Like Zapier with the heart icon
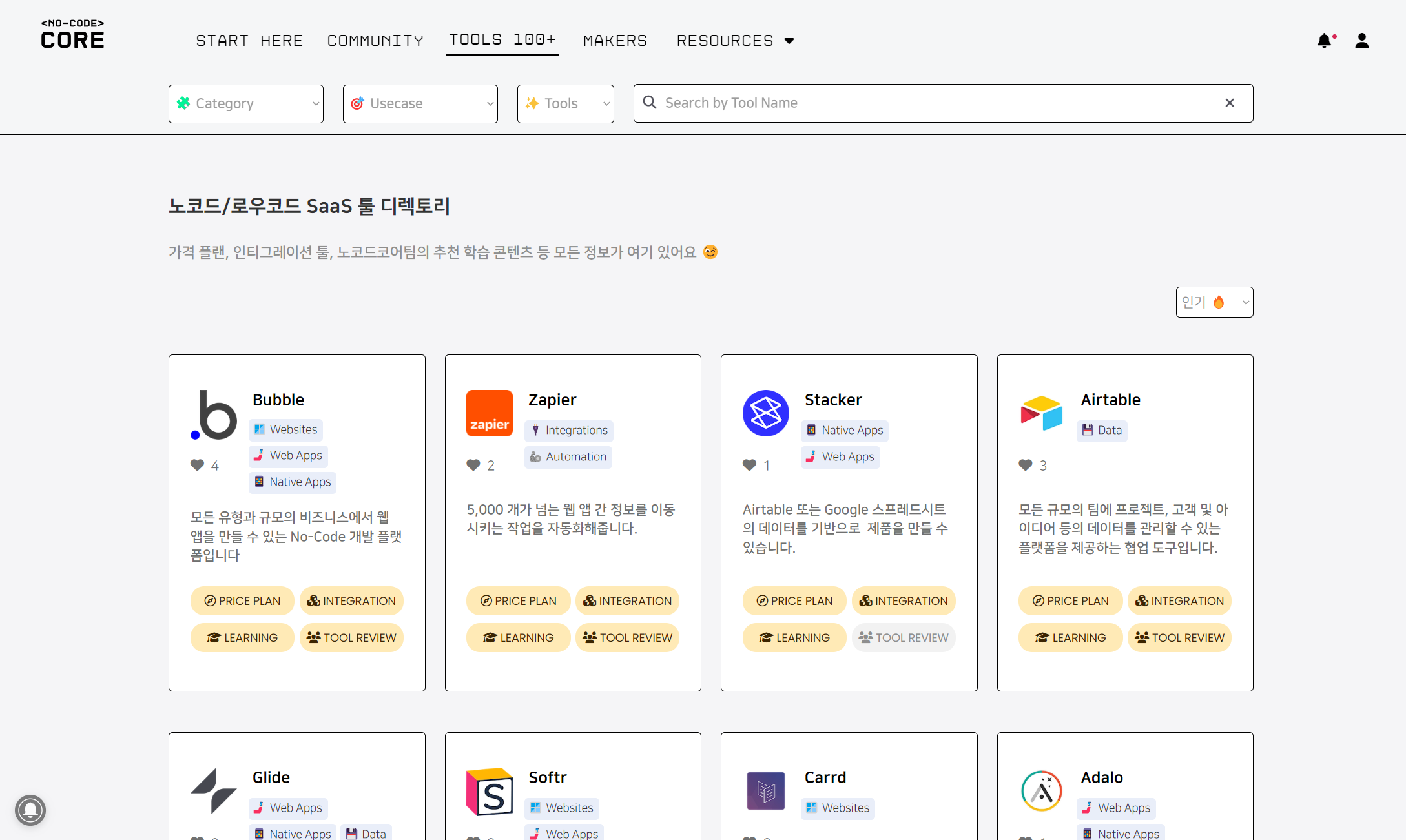Image resolution: width=1406 pixels, height=840 pixels. tap(473, 465)
